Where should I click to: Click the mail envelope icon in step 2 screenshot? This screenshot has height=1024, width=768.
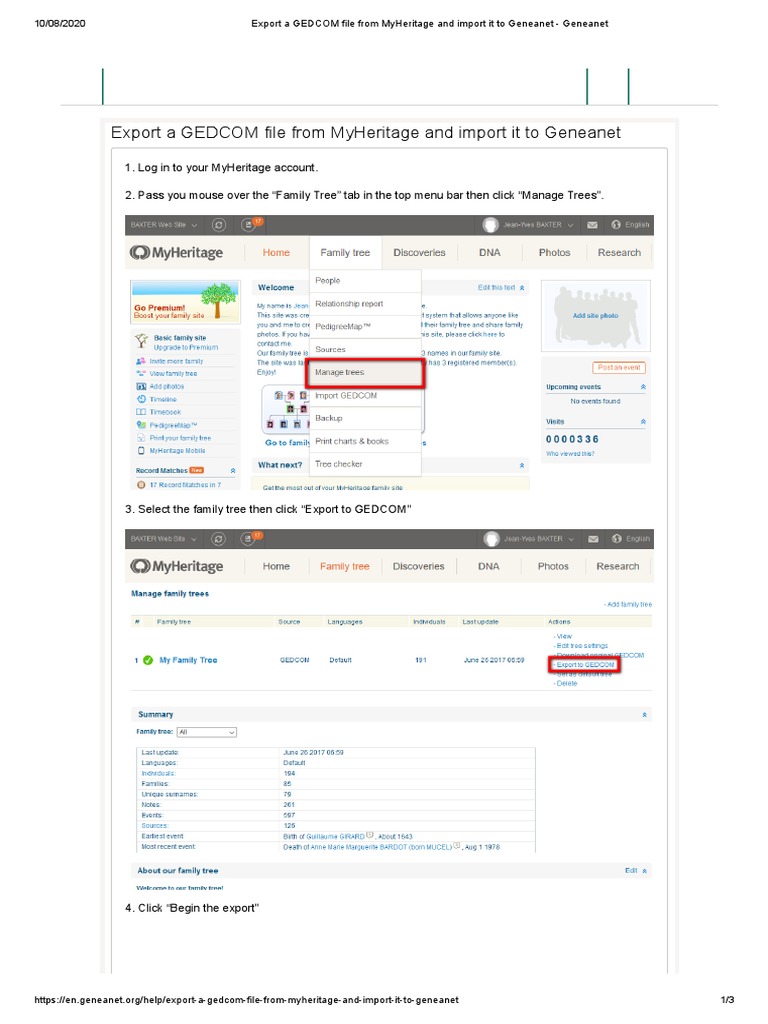tap(592, 225)
